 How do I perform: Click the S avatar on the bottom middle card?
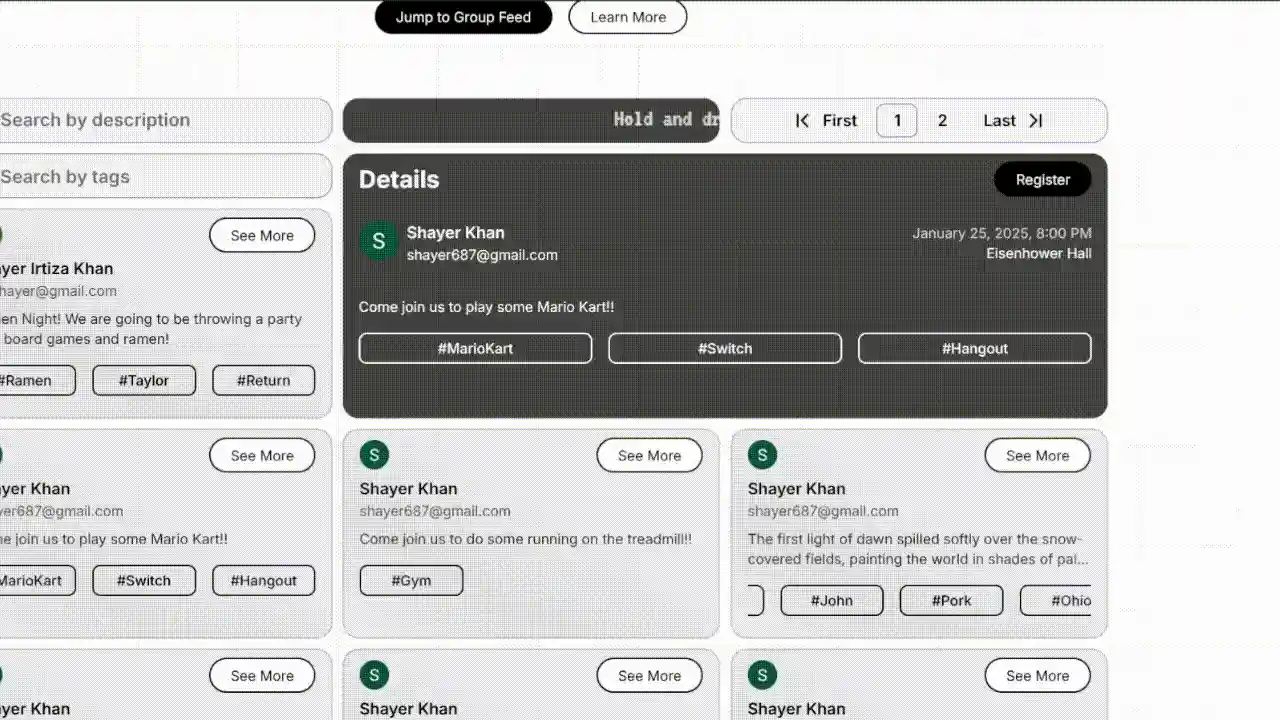[374, 675]
